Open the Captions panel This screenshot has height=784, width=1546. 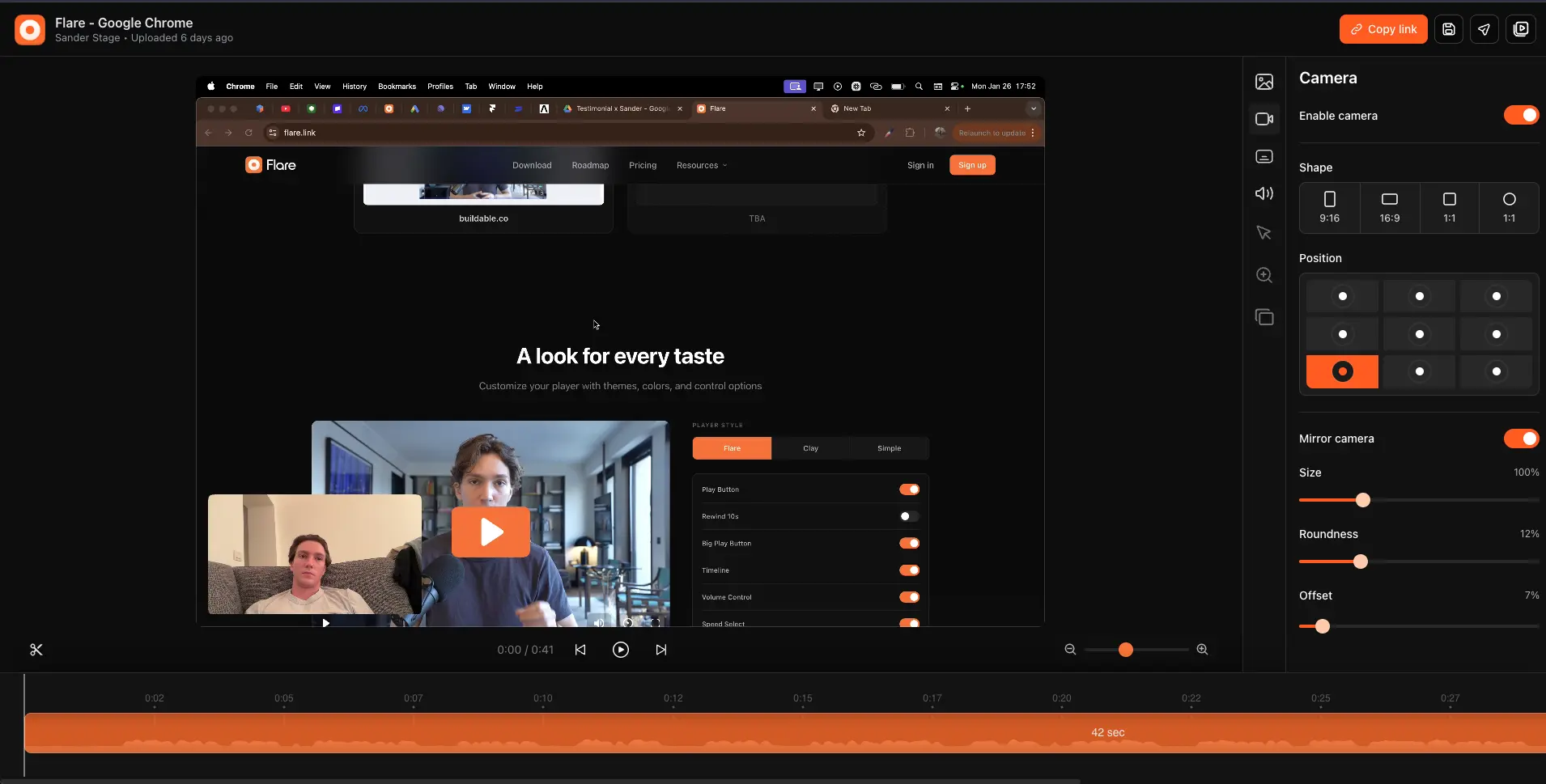click(x=1265, y=156)
